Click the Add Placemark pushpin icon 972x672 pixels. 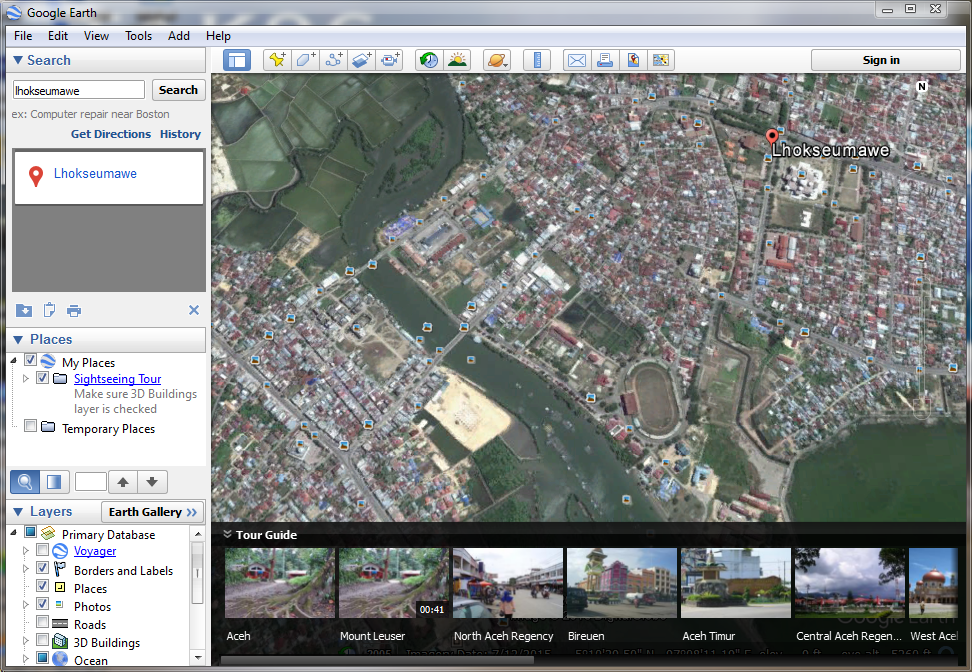click(x=276, y=60)
